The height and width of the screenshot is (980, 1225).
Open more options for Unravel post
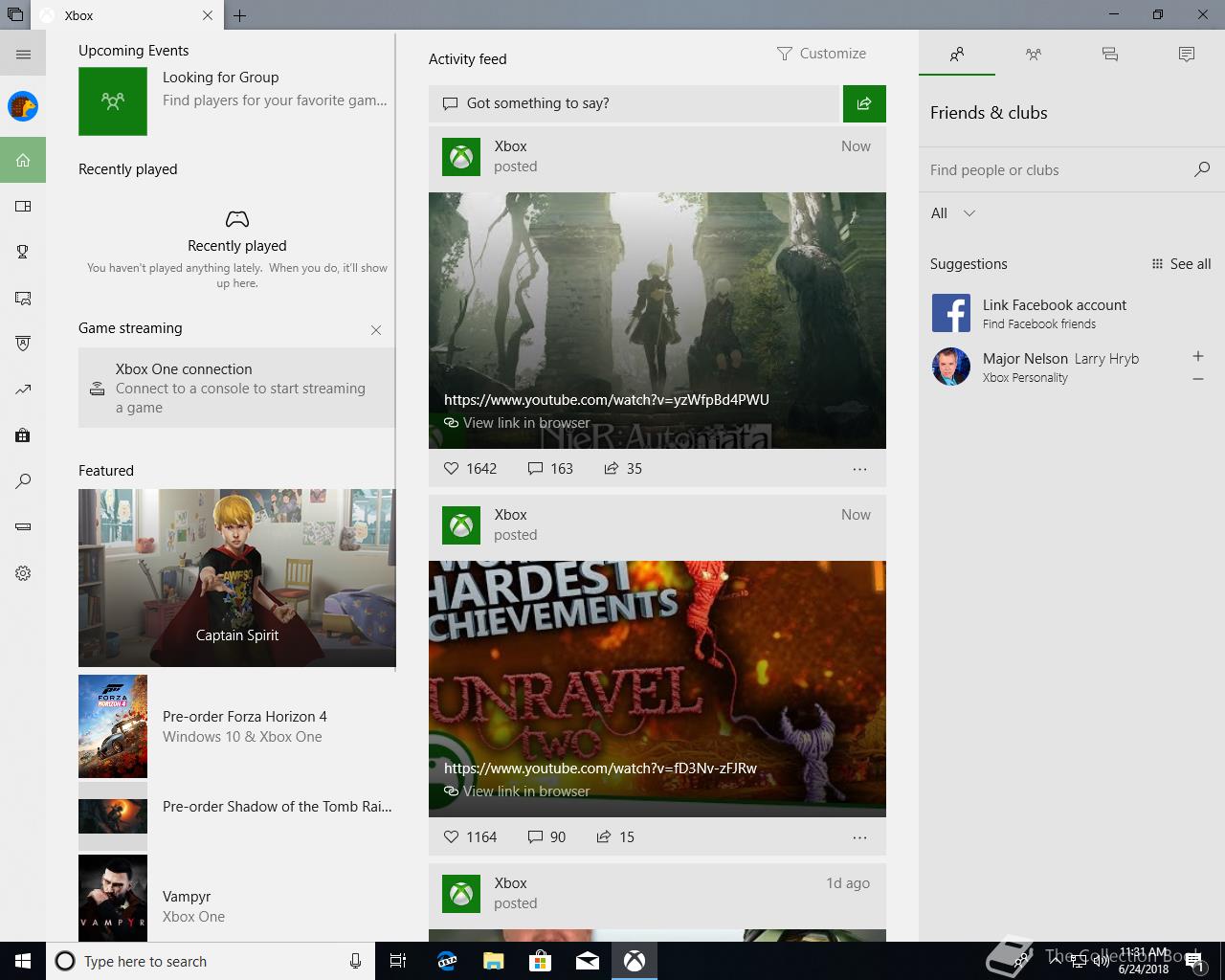(x=859, y=837)
